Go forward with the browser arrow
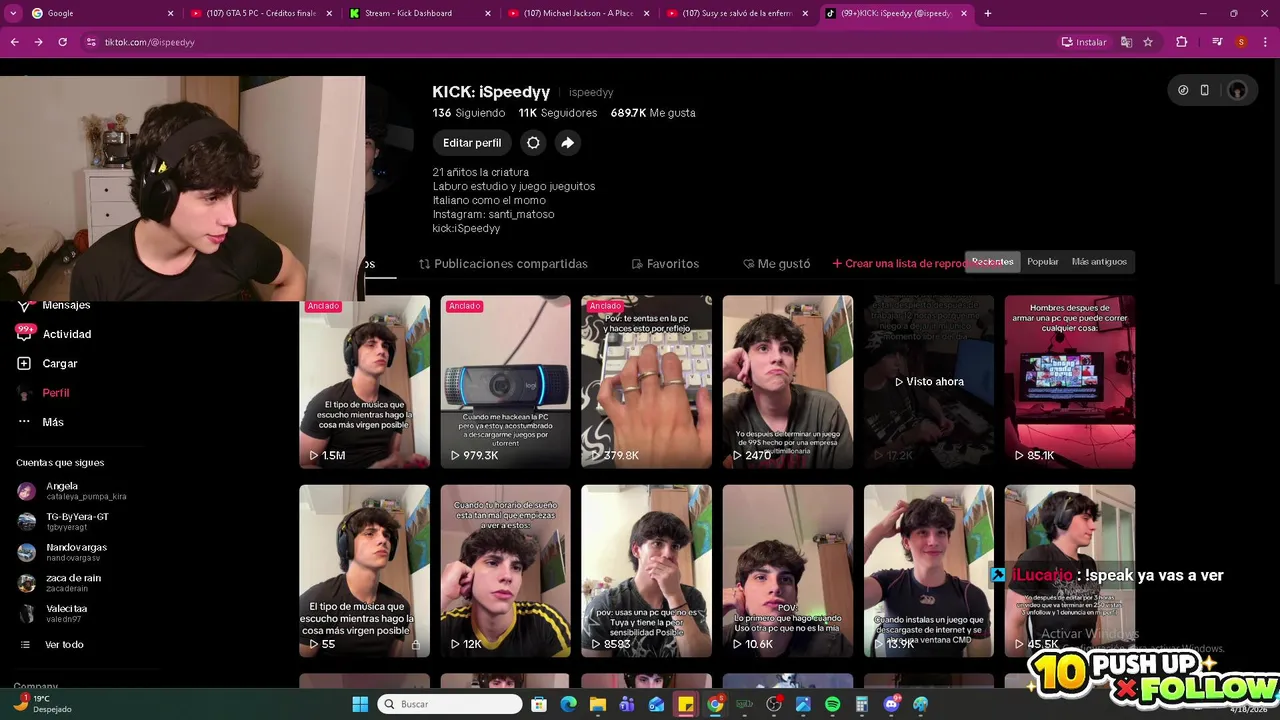The image size is (1280, 720). point(38,42)
